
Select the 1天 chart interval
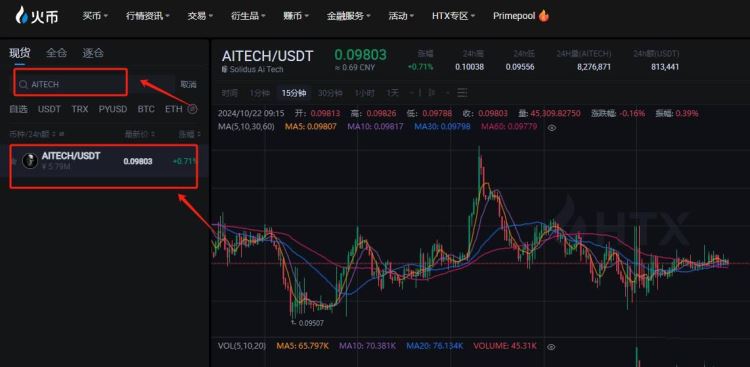393,93
